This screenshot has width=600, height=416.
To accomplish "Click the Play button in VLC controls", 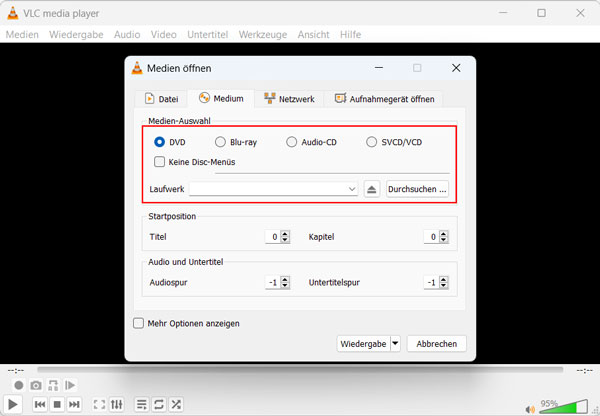I will [12, 404].
